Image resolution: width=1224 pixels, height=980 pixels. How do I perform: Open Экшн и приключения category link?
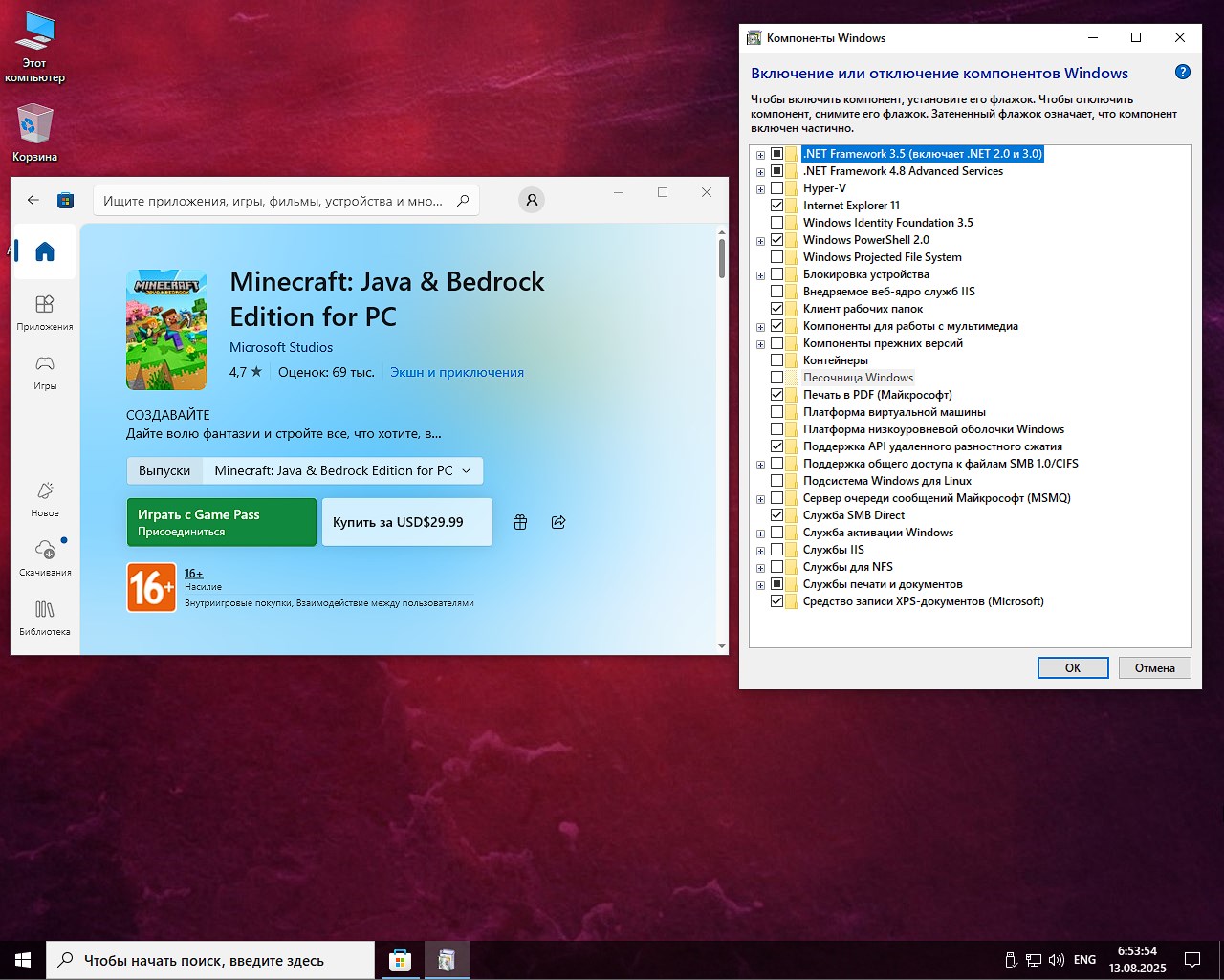click(x=457, y=372)
